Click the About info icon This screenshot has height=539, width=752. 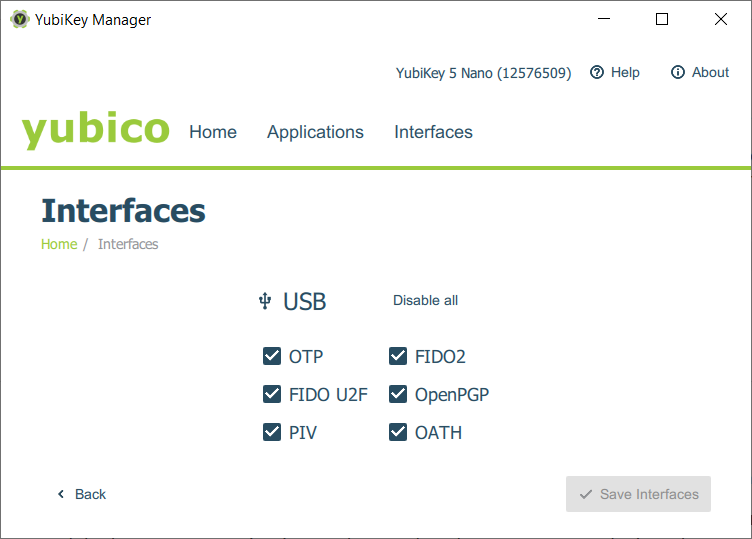click(678, 72)
